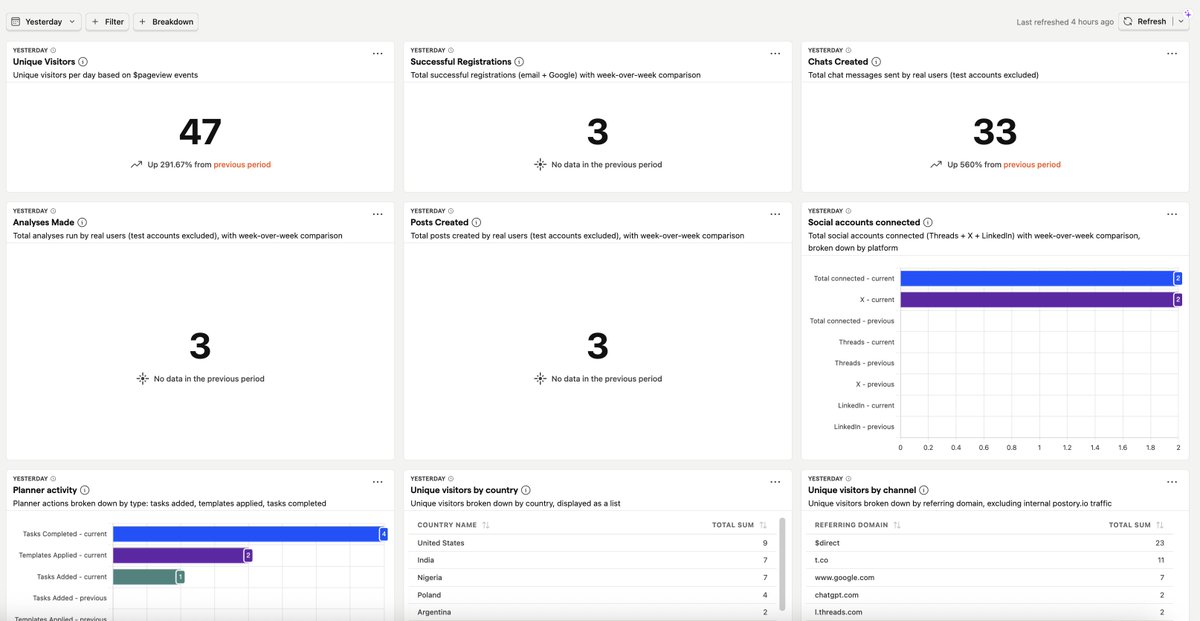This screenshot has height=621, width=1200.
Task: Open the Posts Created card options menu
Action: click(x=775, y=214)
